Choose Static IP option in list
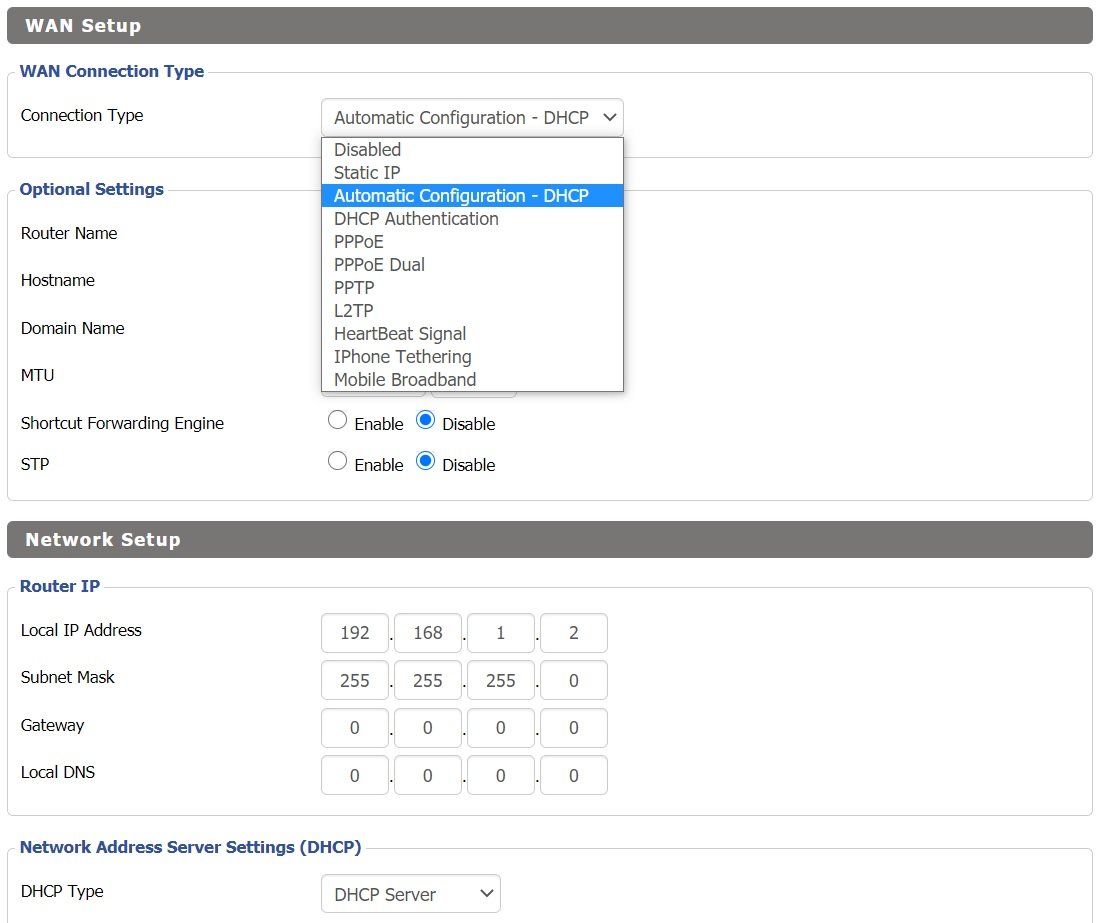The height and width of the screenshot is (923, 1098). 367,173
